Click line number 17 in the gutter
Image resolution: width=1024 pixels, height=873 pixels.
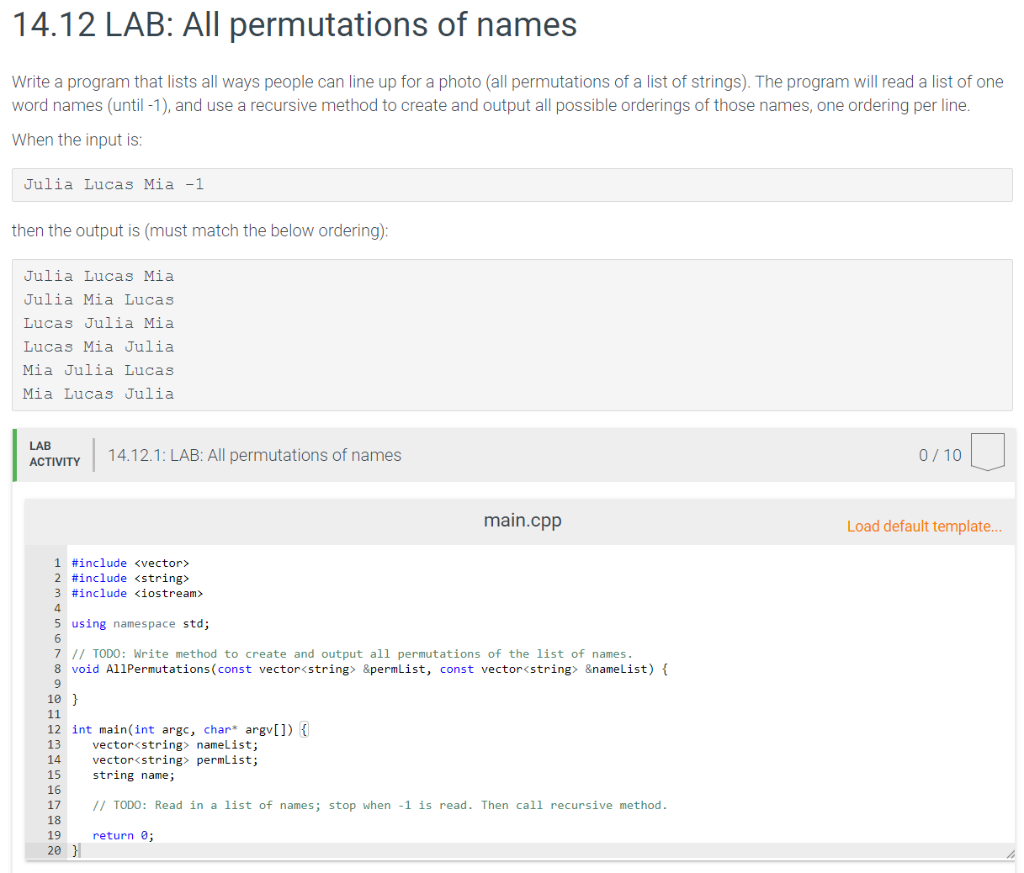click(54, 805)
